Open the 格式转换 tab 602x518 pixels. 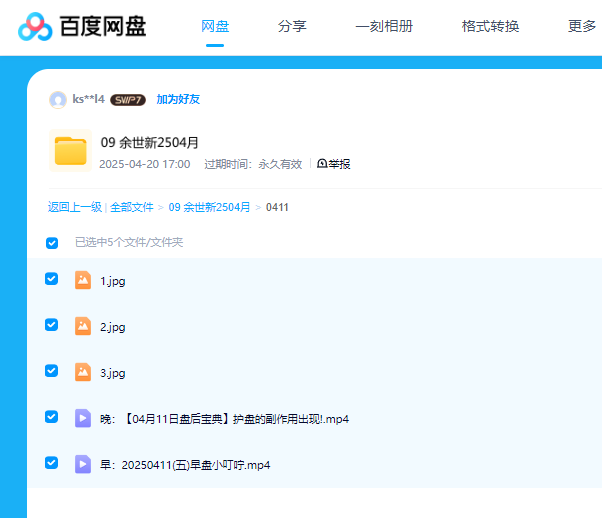[x=490, y=27]
